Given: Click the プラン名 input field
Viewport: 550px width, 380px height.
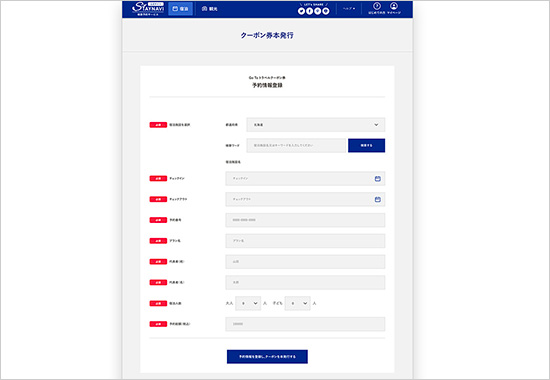Looking at the screenshot, I should point(305,241).
